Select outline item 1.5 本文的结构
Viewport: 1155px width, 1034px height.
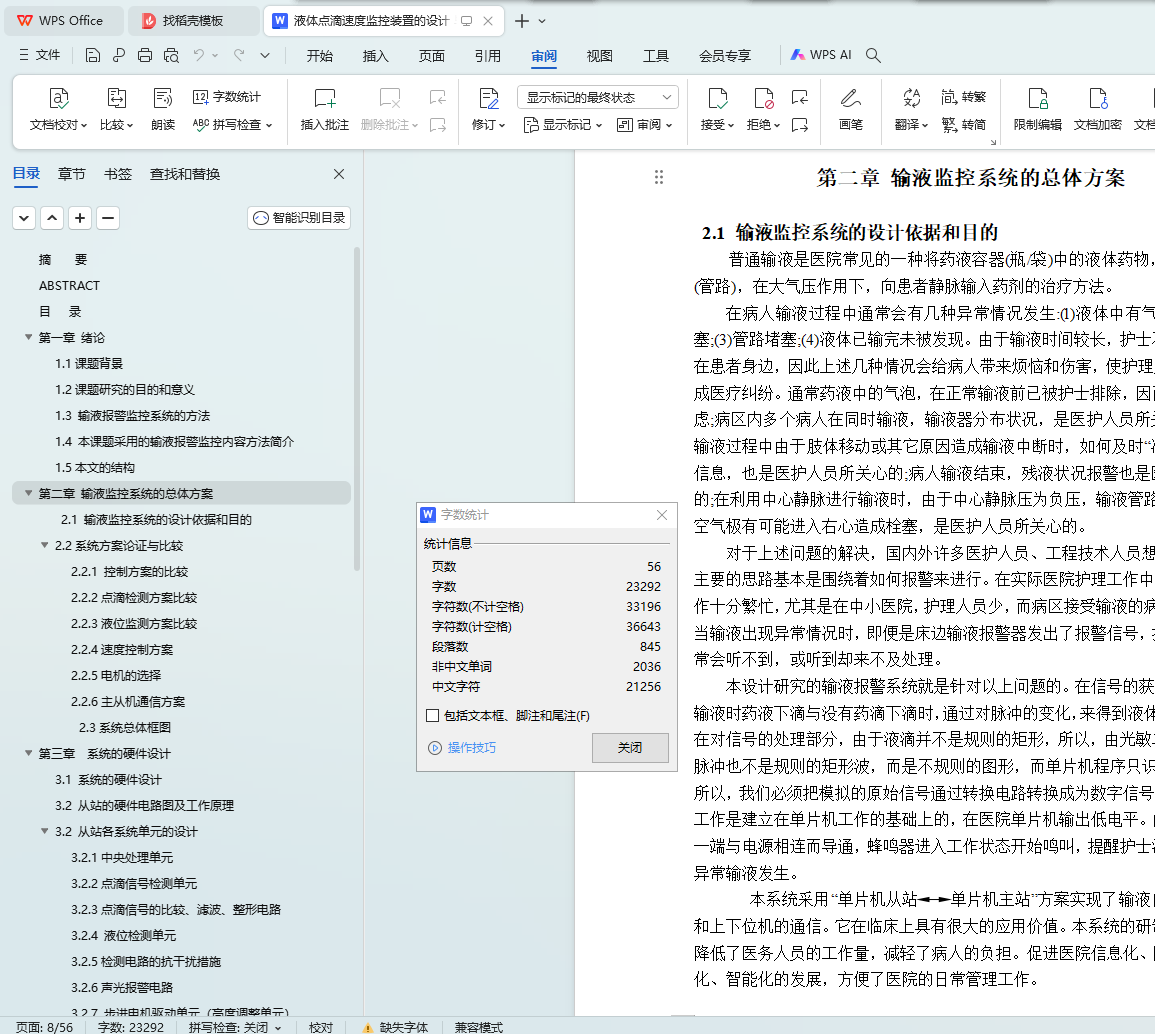tap(94, 468)
